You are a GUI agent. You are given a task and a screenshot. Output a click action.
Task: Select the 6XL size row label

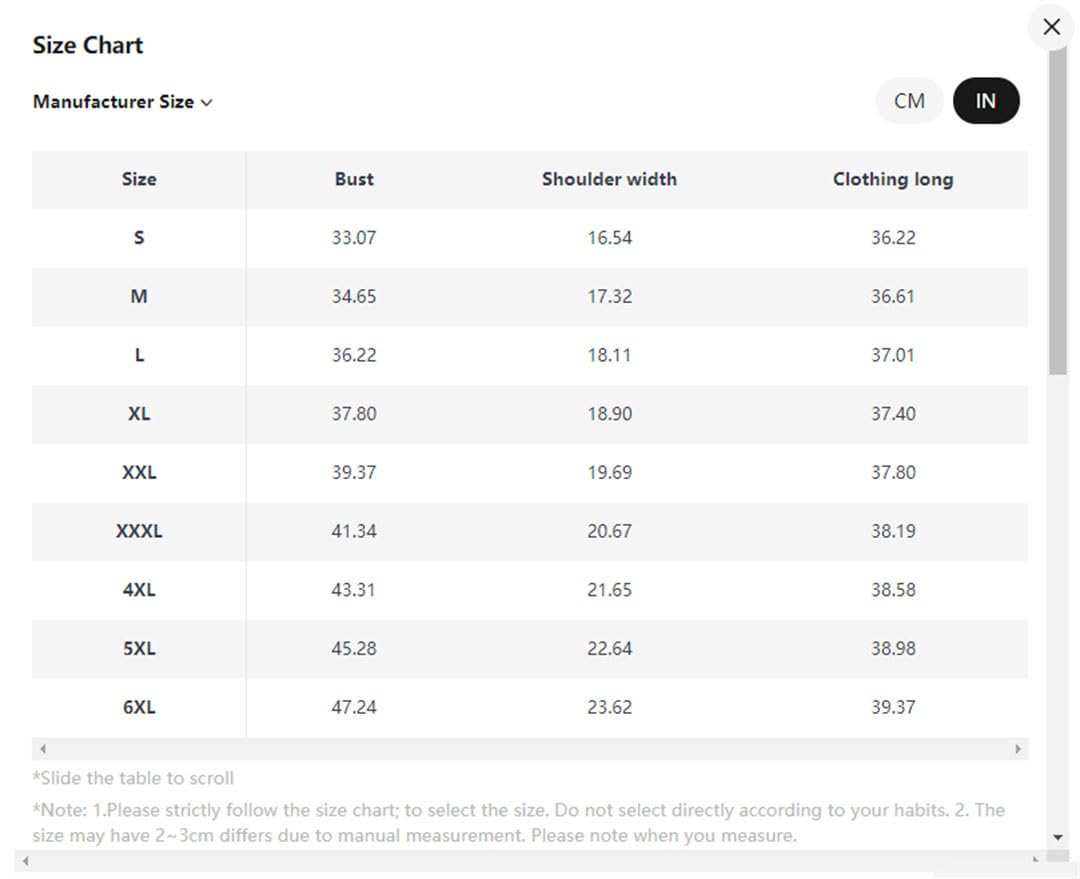click(139, 707)
